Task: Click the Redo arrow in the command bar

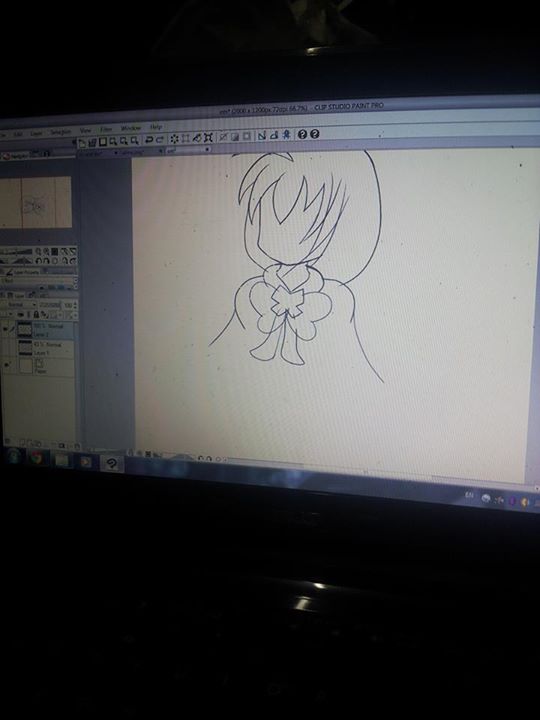Action: pyautogui.click(x=159, y=139)
